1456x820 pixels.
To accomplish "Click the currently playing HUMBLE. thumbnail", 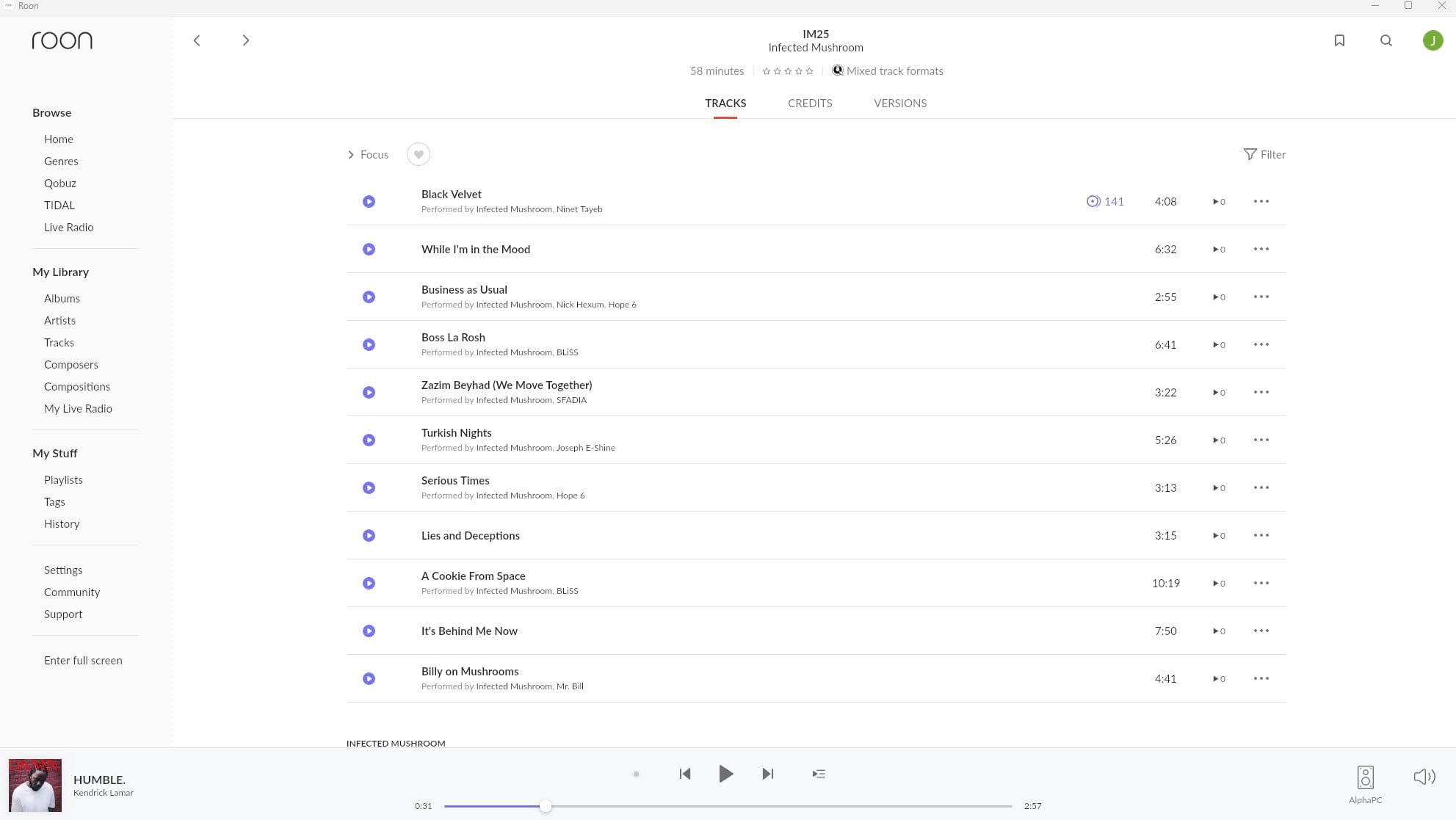I will [35, 785].
